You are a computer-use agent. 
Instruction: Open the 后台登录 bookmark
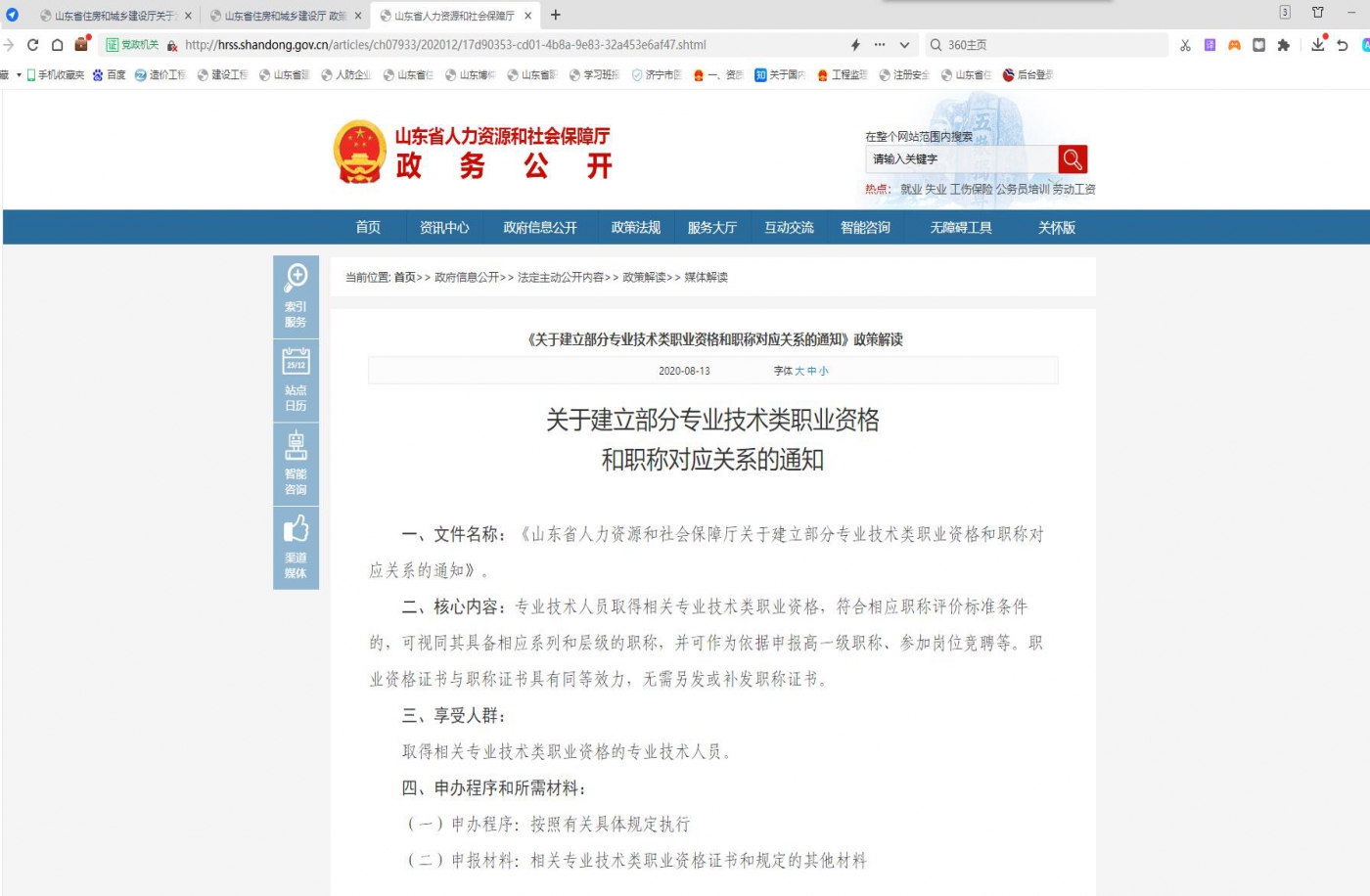pos(1028,74)
